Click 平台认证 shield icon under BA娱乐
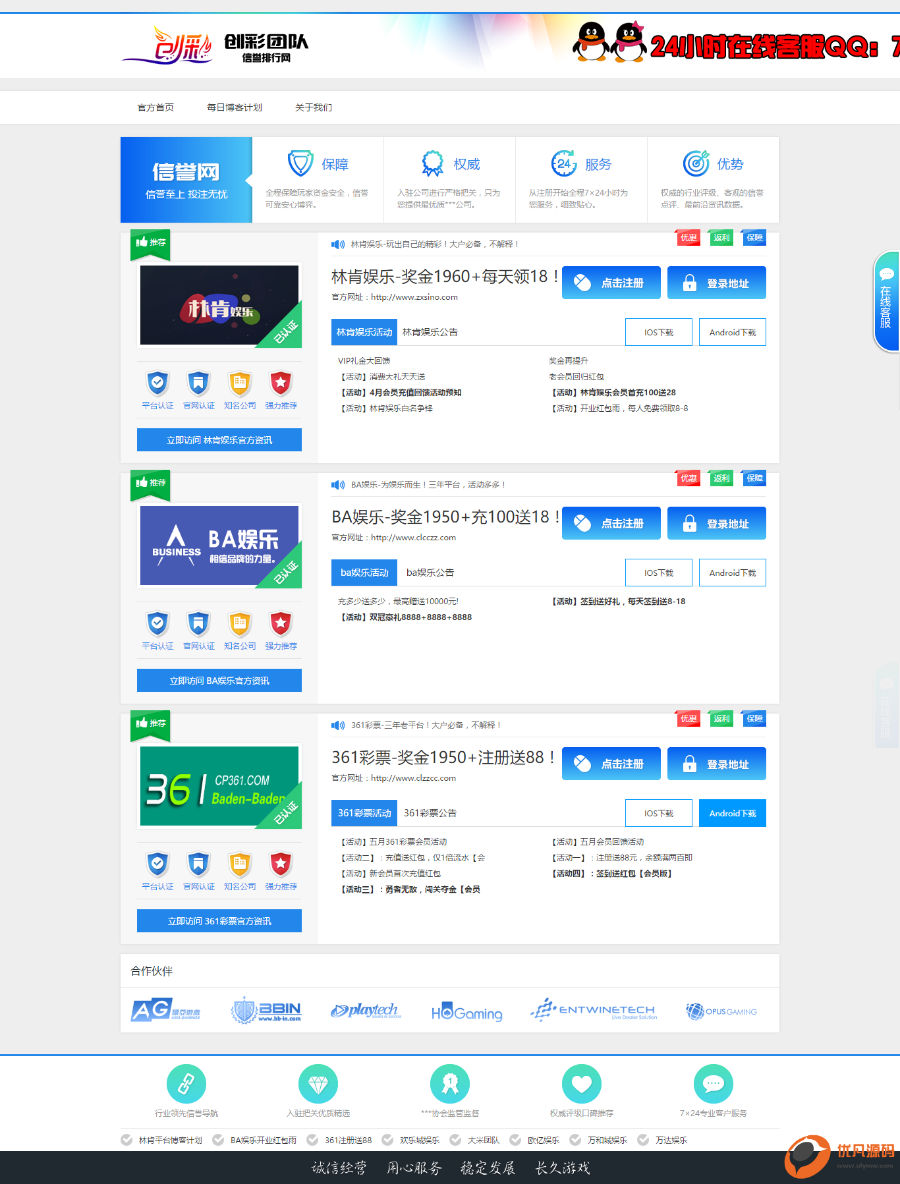The width and height of the screenshot is (900, 1184). [x=157, y=624]
